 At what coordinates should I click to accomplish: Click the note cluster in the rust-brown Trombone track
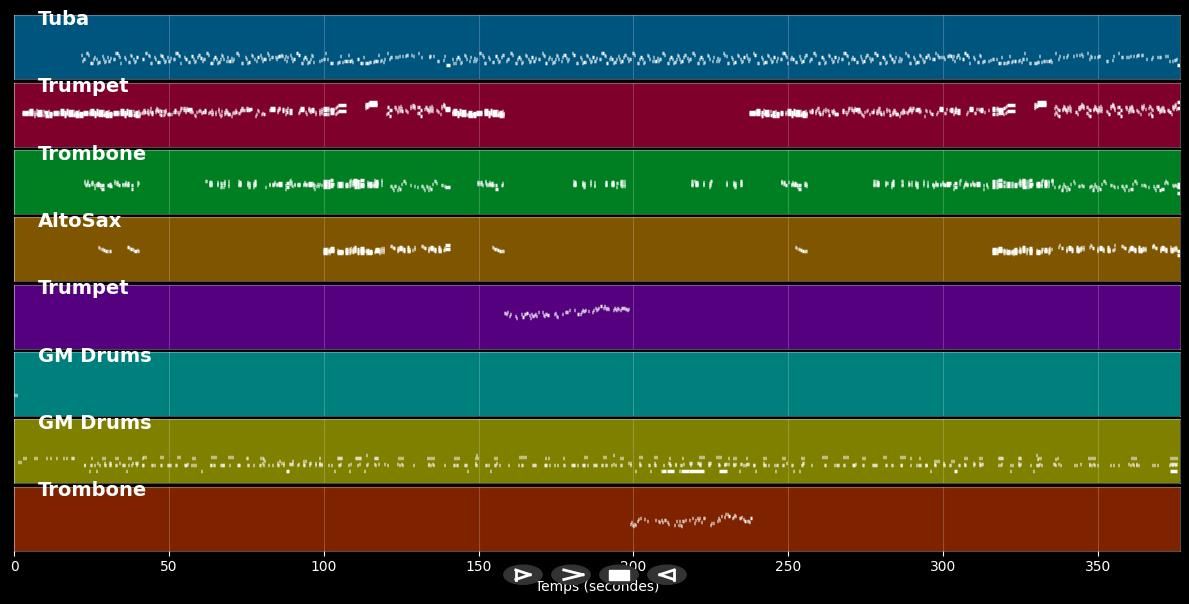(691, 520)
